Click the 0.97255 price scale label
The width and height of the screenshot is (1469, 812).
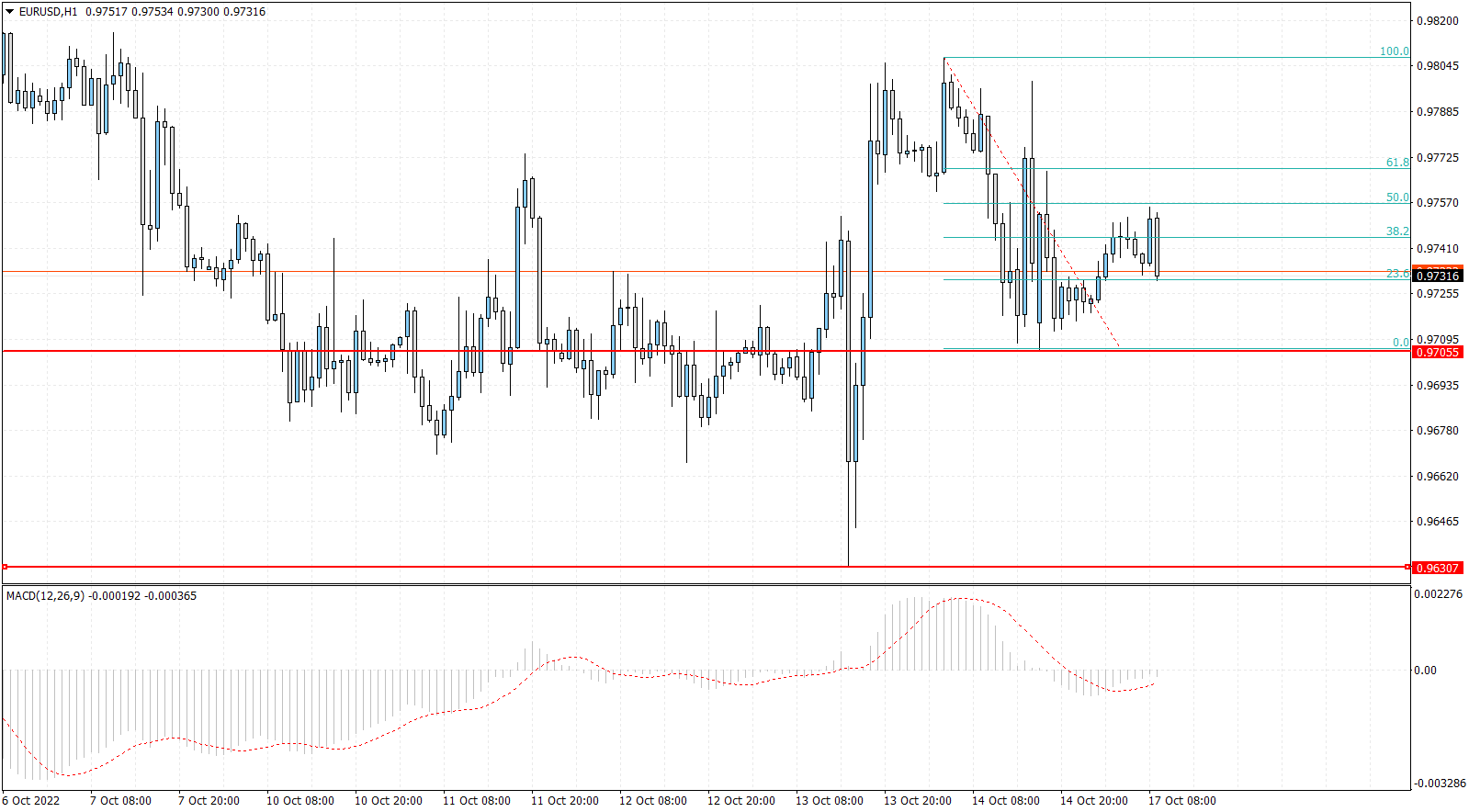1438,294
